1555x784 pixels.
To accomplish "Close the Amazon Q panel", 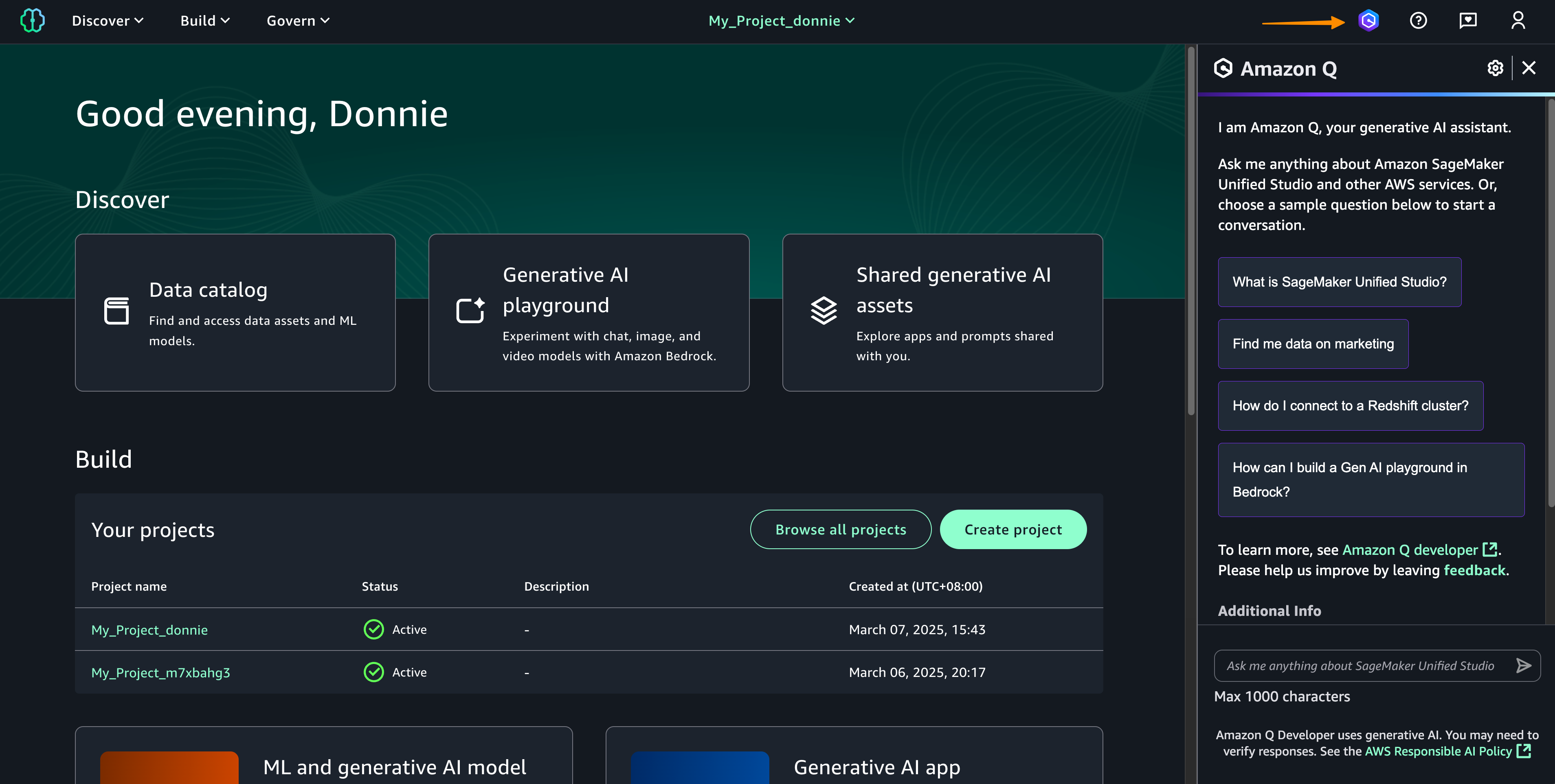I will (1529, 68).
